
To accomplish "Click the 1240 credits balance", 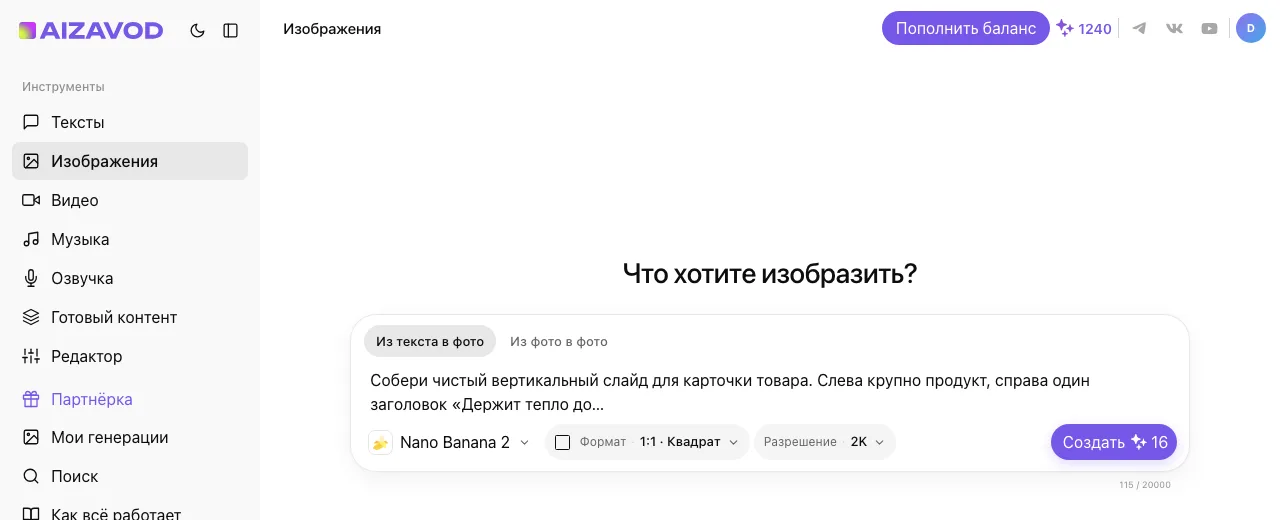I will [1085, 29].
